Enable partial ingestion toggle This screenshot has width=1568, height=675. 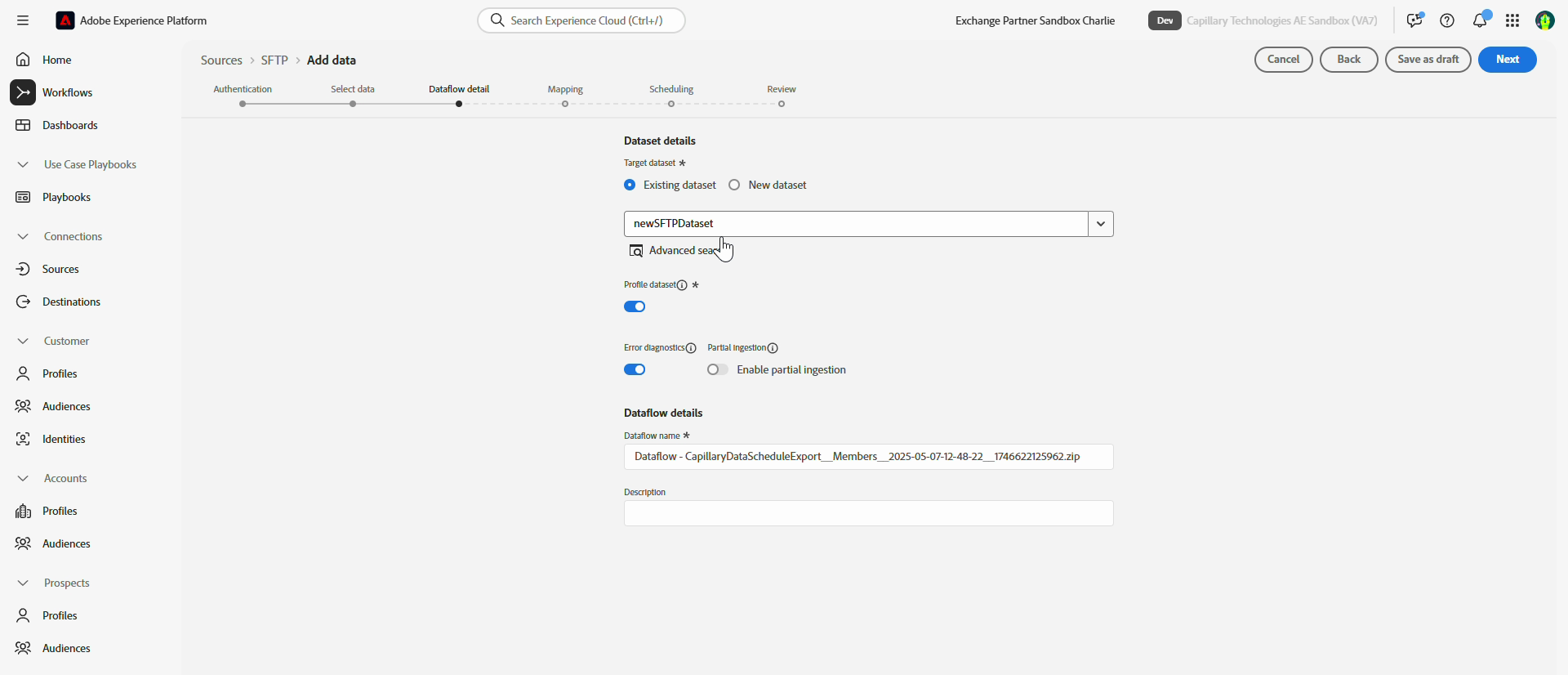pyautogui.click(x=718, y=370)
